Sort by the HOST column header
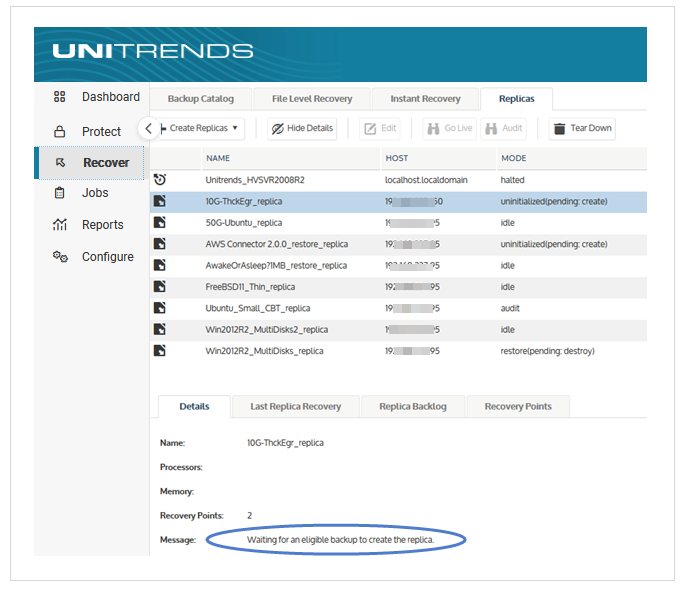 [x=439, y=158]
